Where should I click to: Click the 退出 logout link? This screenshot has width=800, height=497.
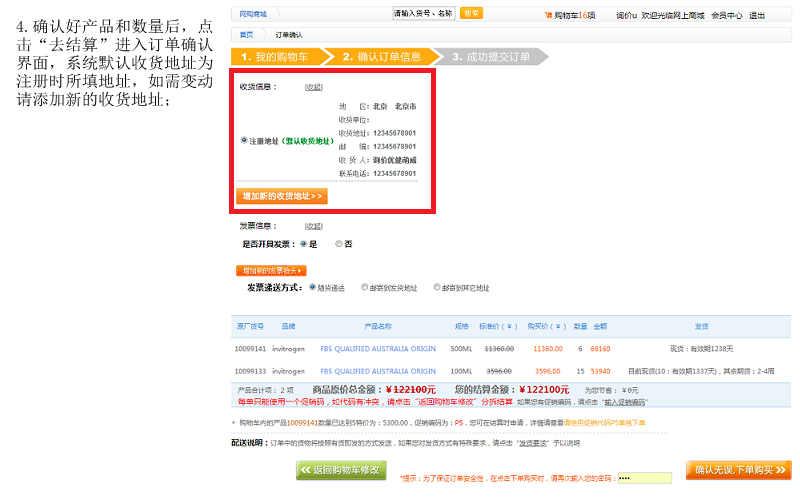point(757,15)
